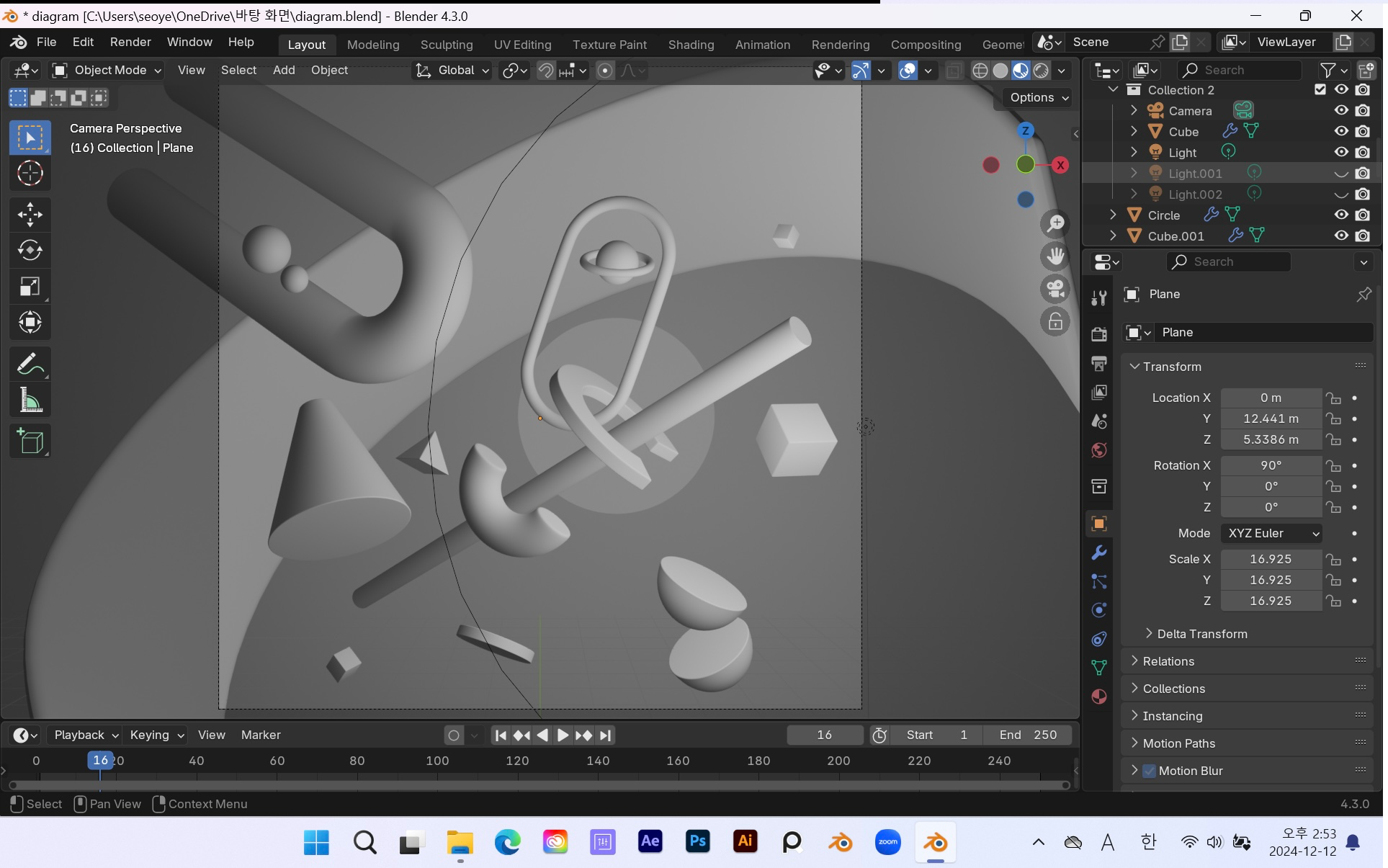Image resolution: width=1388 pixels, height=868 pixels.
Task: Jump to the timeline end frame
Action: coord(605,735)
